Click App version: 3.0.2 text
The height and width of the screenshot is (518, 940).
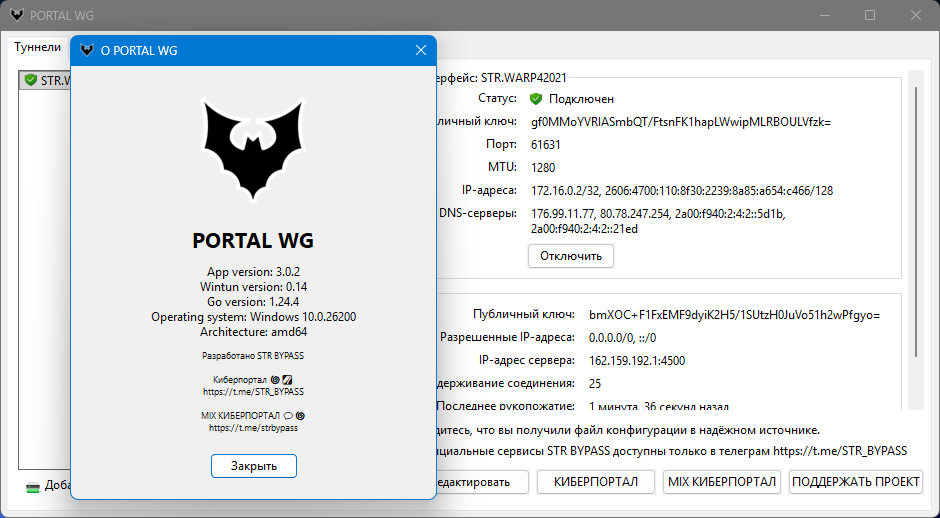click(254, 272)
